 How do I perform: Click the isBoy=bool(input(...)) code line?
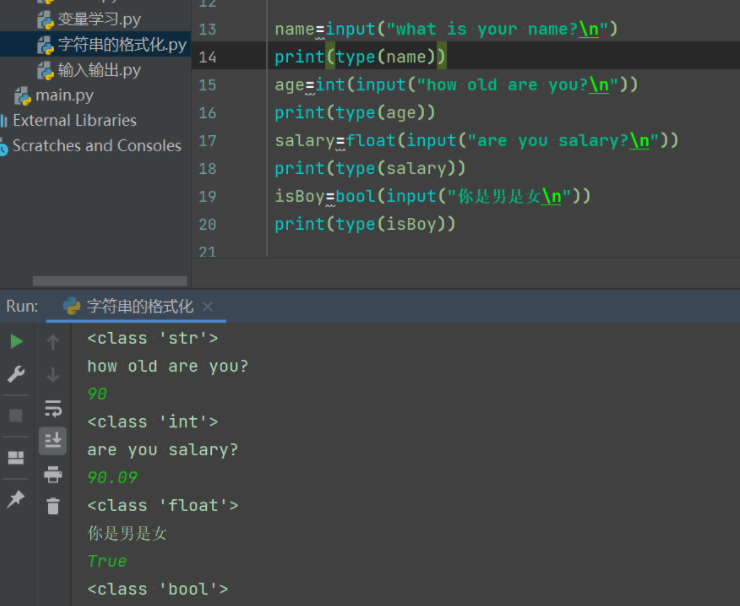tap(432, 196)
